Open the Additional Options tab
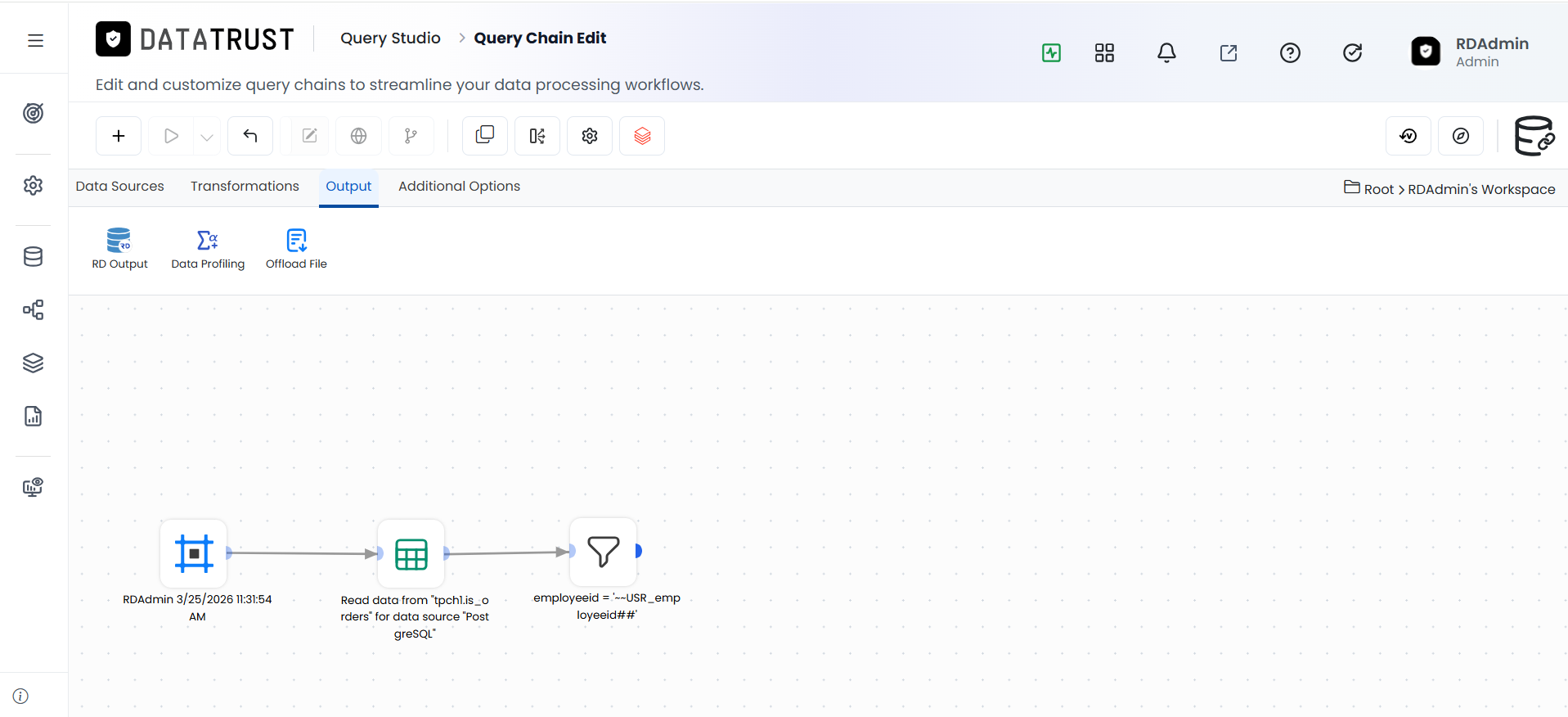1568x717 pixels. 459,187
